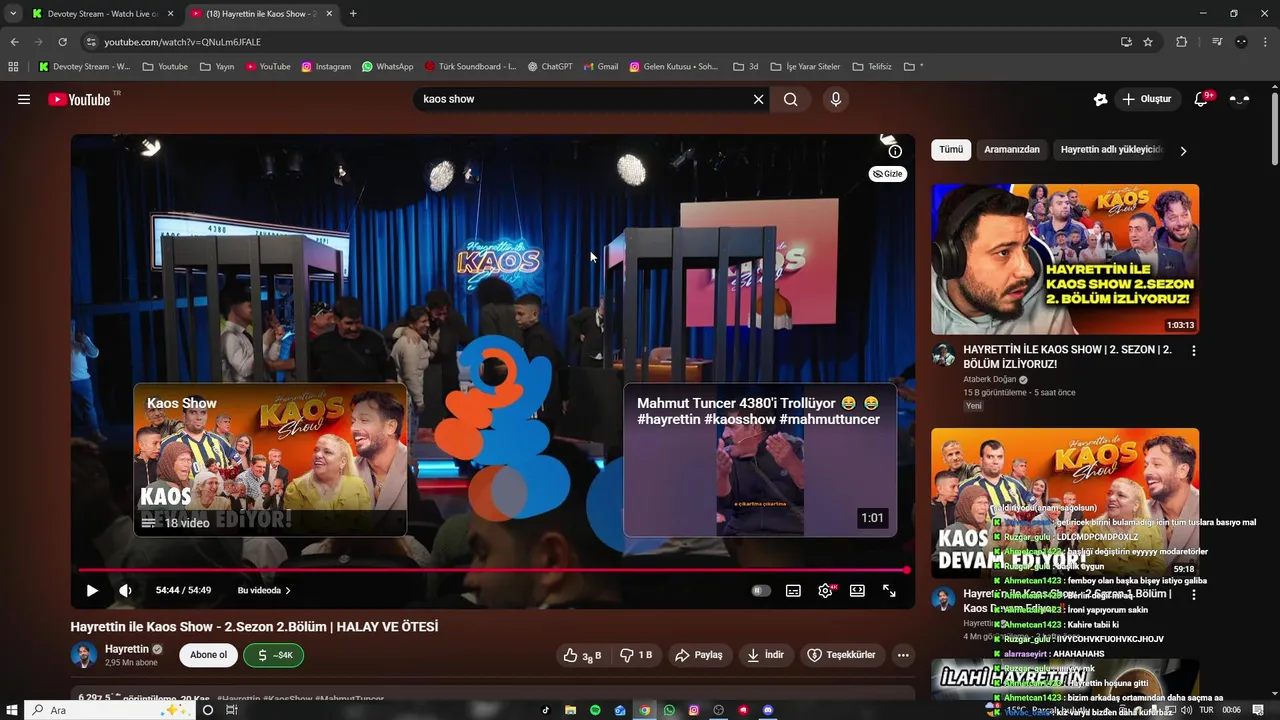The height and width of the screenshot is (720, 1280).
Task: Subscribe using Abone ol button
Action: pos(209,655)
